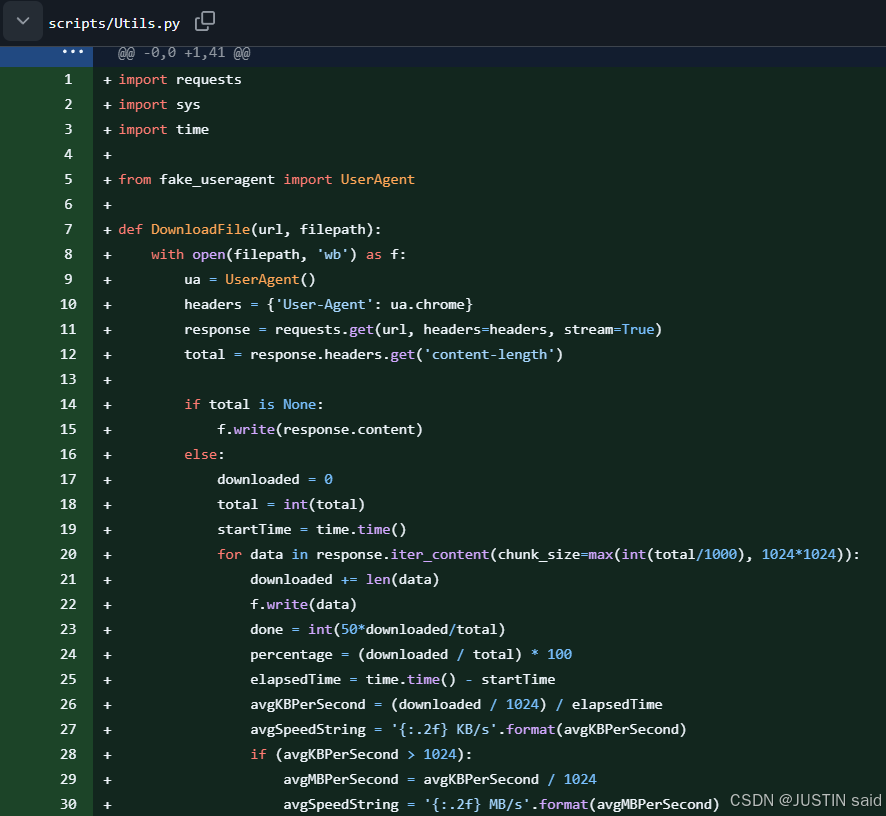Copy the scripts/Utils.py file path
This screenshot has height=816, width=886.
(x=205, y=21)
